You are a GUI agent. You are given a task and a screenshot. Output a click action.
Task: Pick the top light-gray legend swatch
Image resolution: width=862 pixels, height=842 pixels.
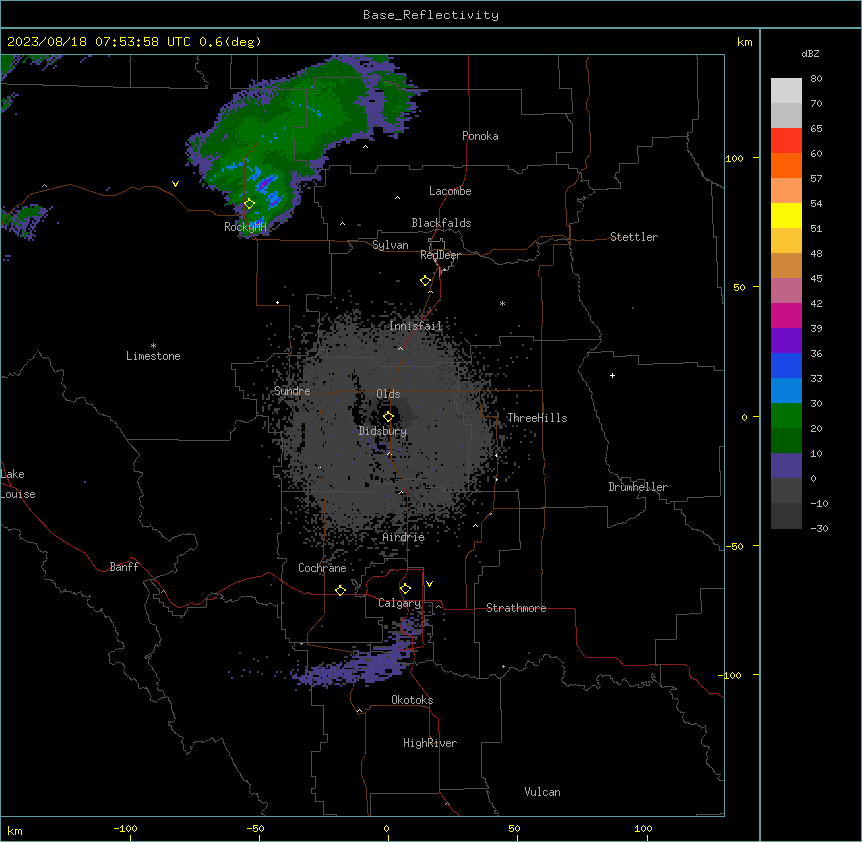(x=786, y=91)
